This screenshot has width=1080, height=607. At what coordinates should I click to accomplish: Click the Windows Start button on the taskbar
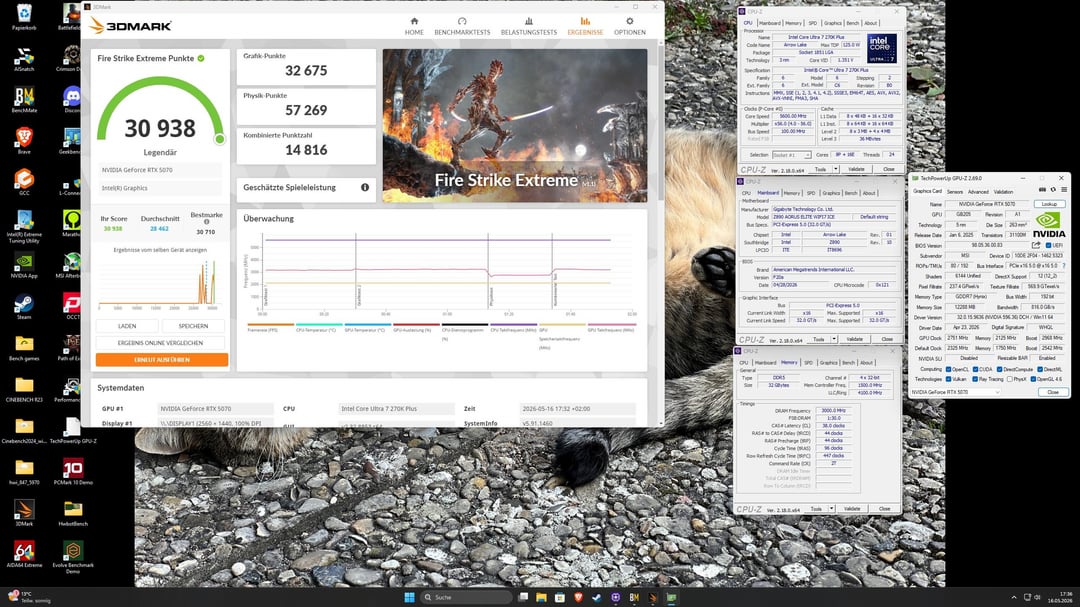409,597
